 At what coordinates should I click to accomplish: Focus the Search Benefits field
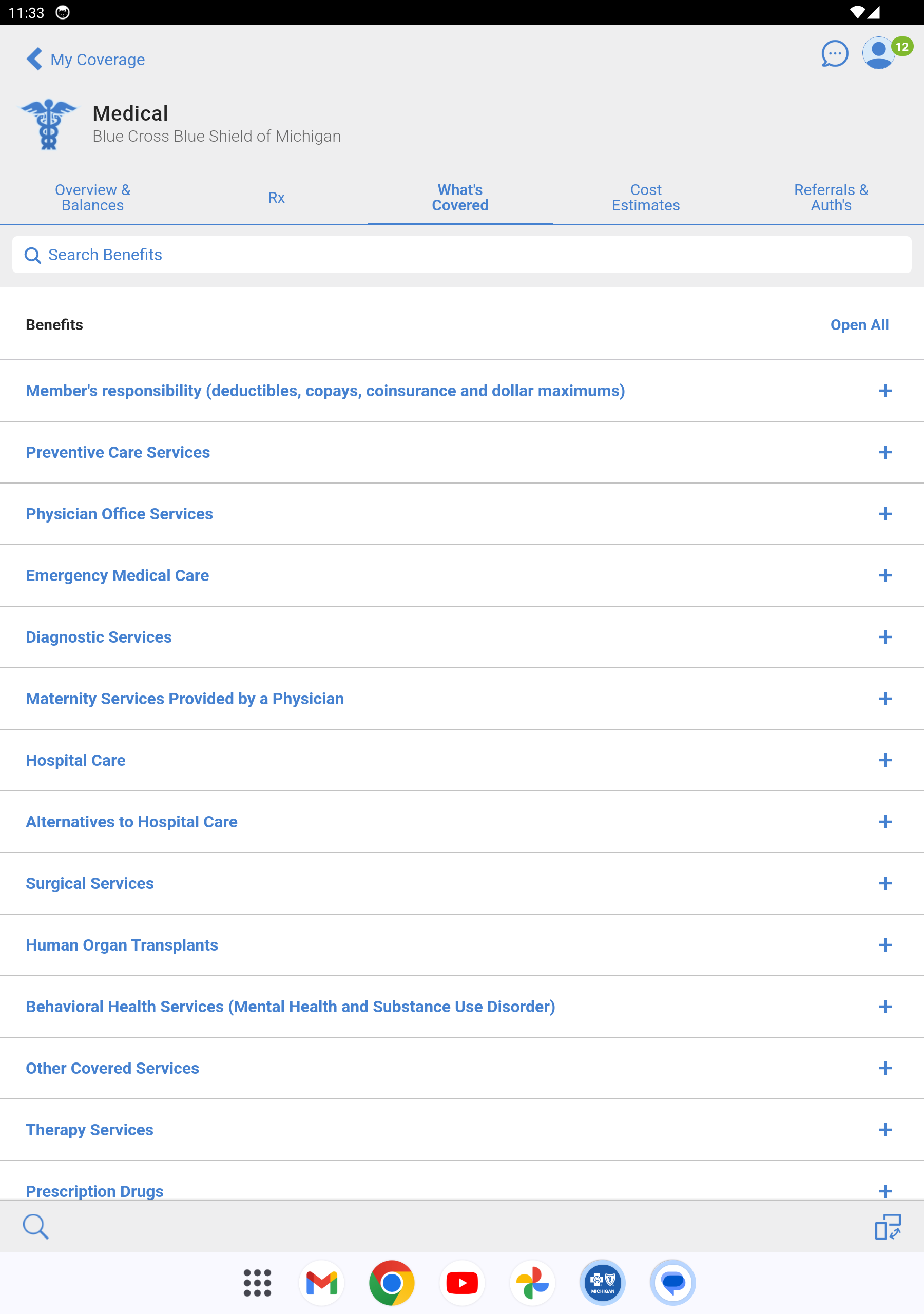point(461,255)
